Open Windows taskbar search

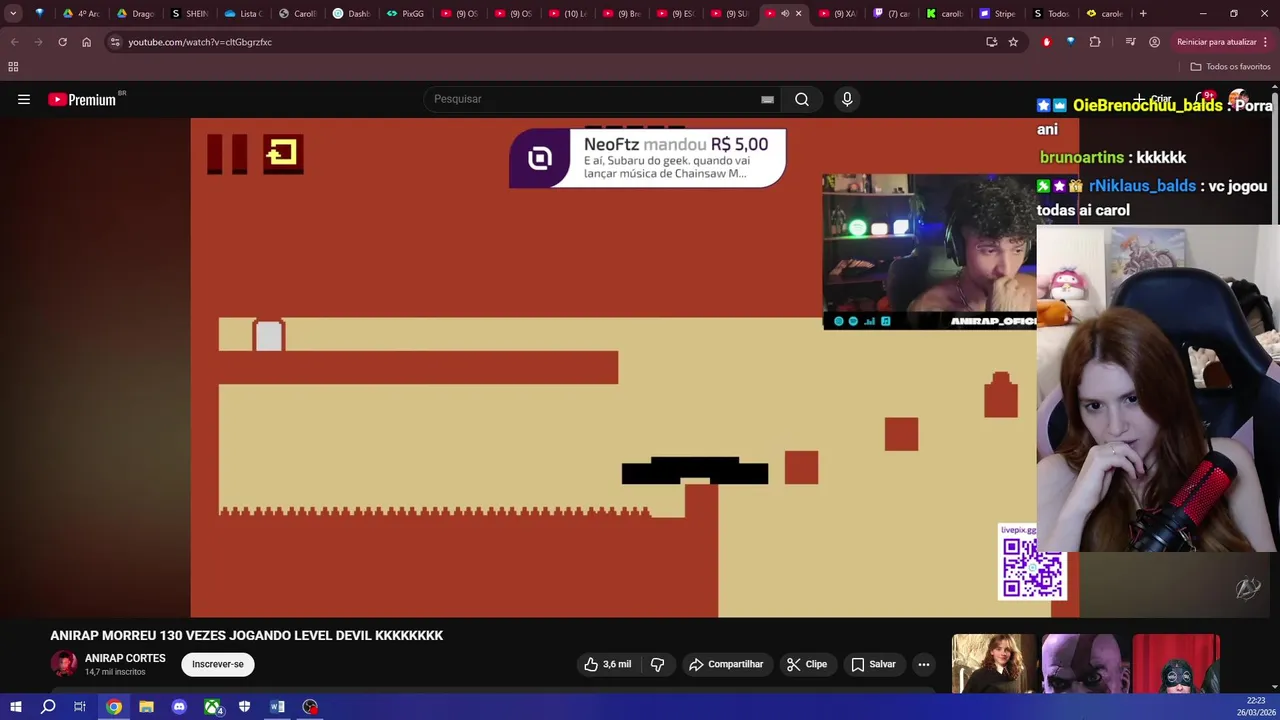click(48, 707)
